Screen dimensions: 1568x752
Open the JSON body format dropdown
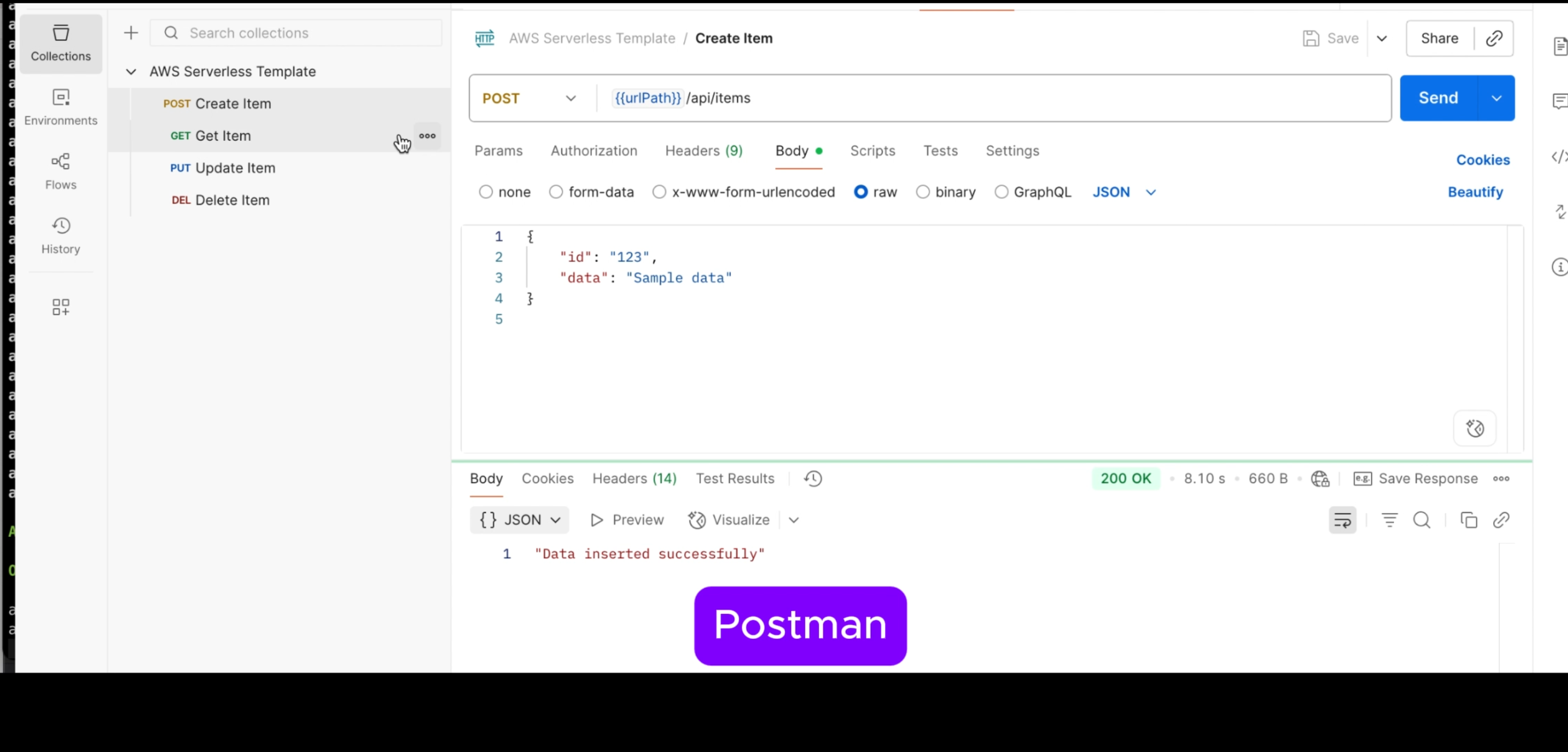coord(1124,192)
